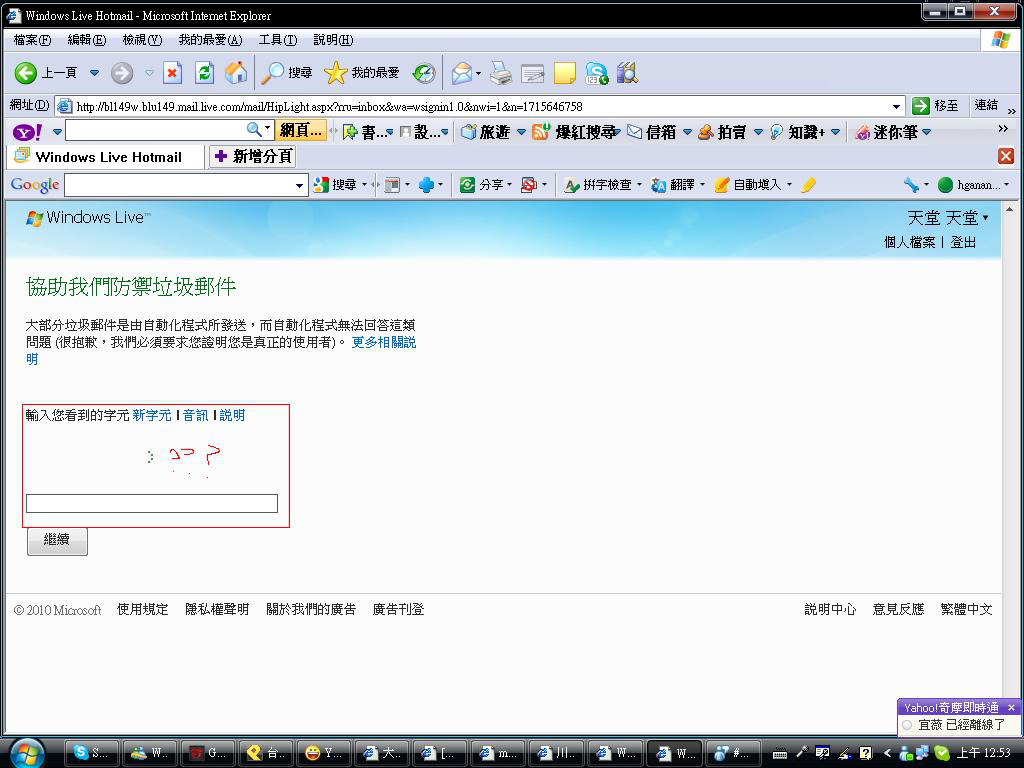Click the 登出 sign out link
The width and height of the screenshot is (1024, 768).
[x=963, y=242]
